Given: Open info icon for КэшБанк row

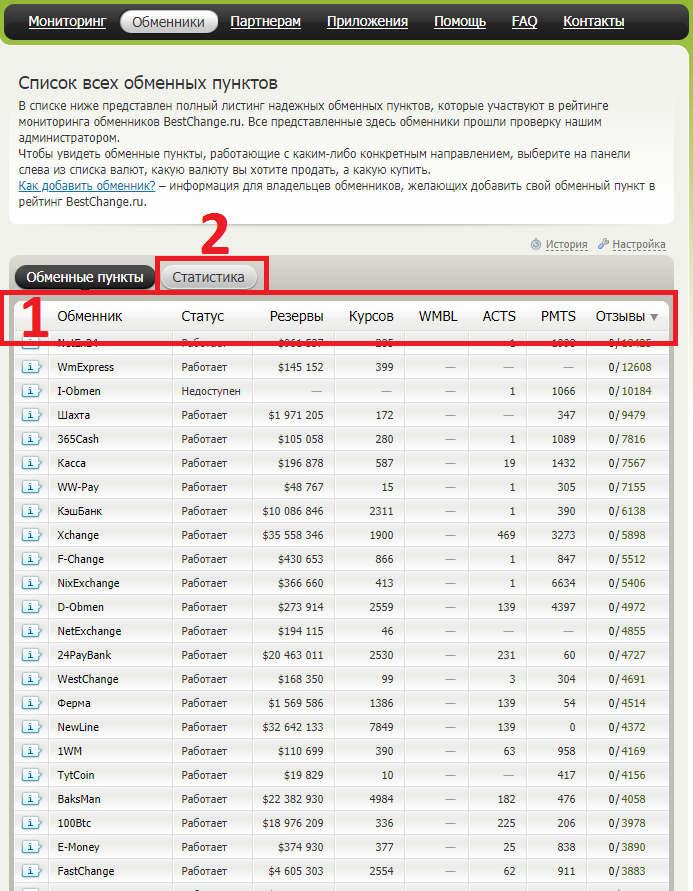Looking at the screenshot, I should (x=31, y=511).
